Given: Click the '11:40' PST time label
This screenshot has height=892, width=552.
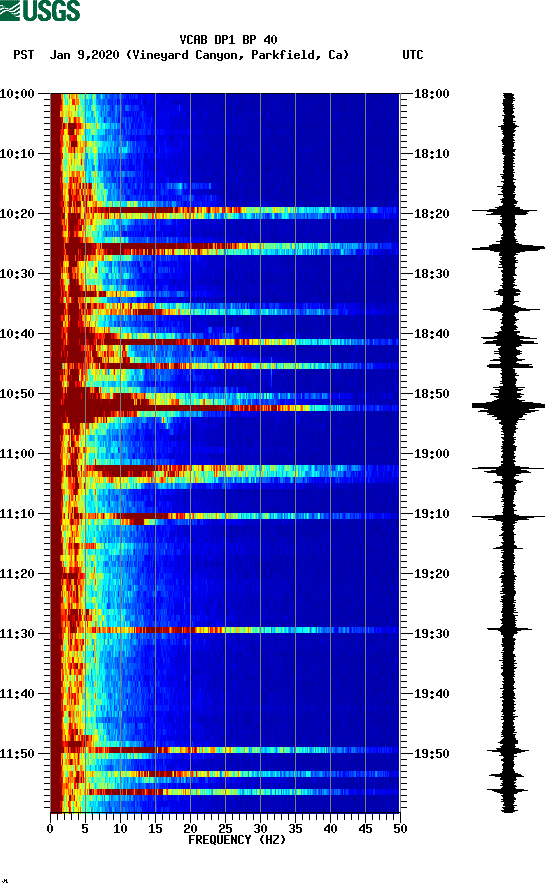Looking at the screenshot, I should click(17, 694).
